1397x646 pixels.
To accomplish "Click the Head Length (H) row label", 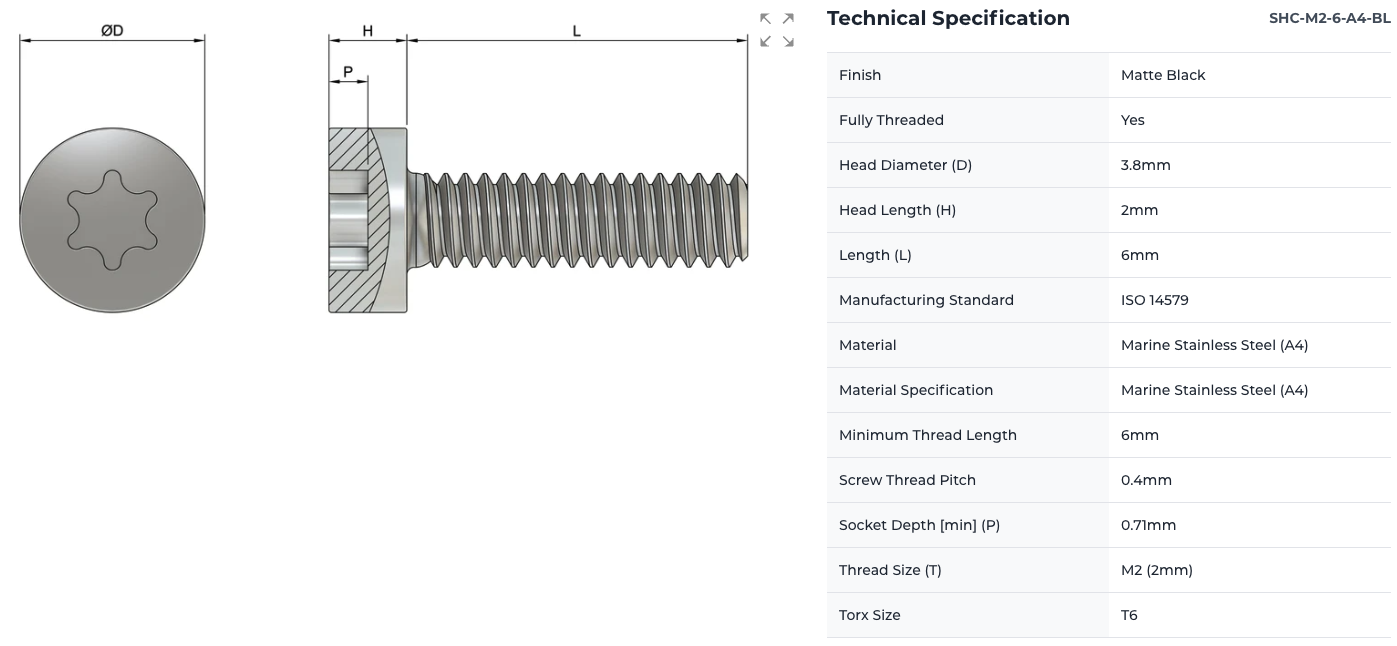I will click(x=897, y=210).
